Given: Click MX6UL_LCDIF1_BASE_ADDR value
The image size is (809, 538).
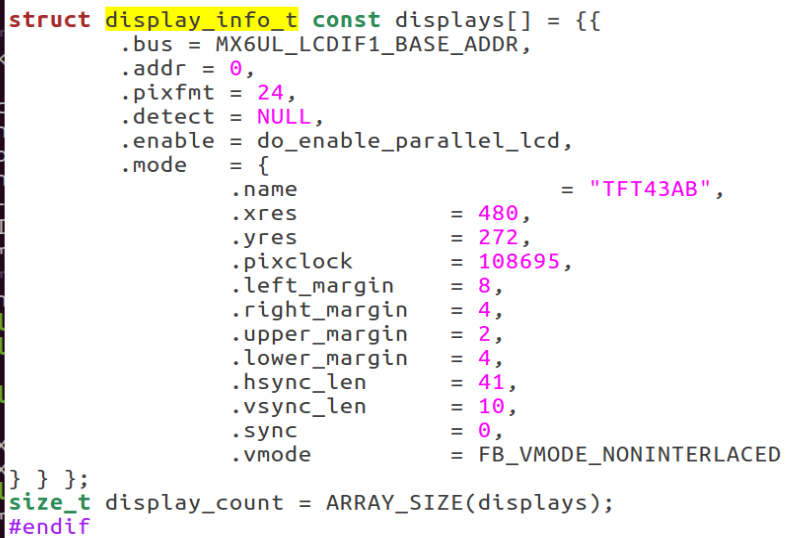Looking at the screenshot, I should click(367, 44).
